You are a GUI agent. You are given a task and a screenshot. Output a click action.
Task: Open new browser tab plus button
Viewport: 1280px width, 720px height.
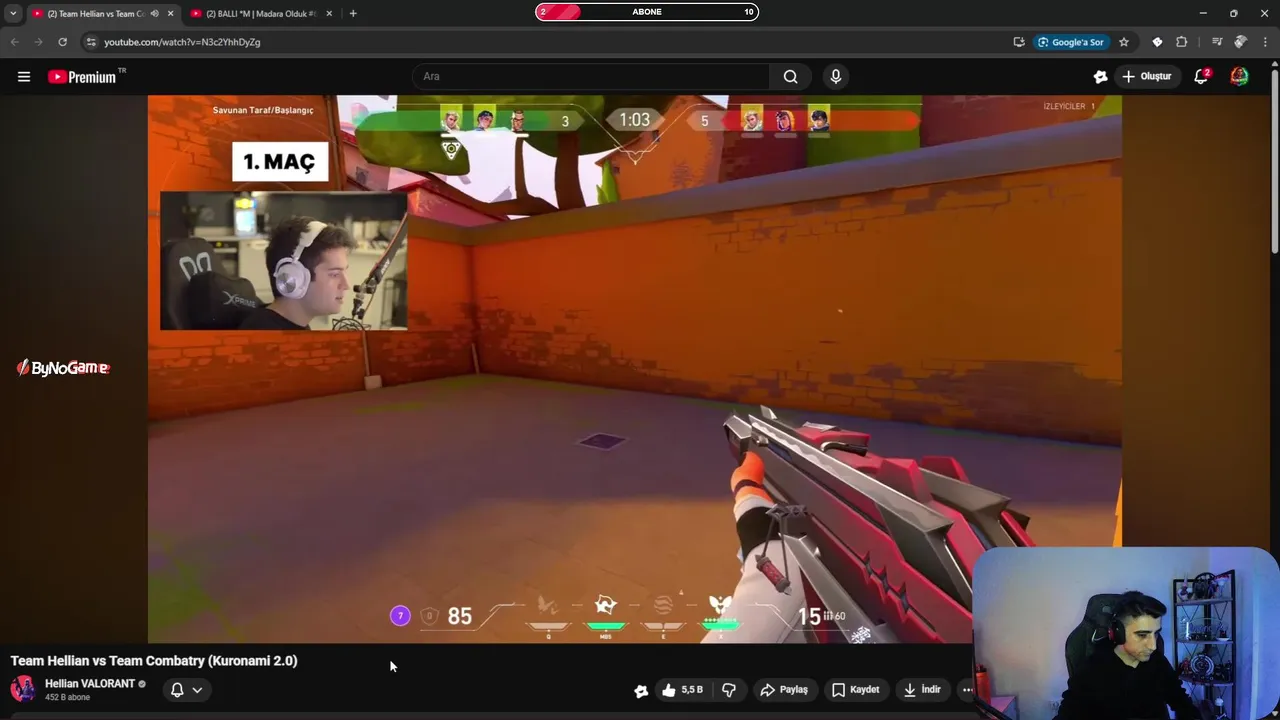(353, 13)
